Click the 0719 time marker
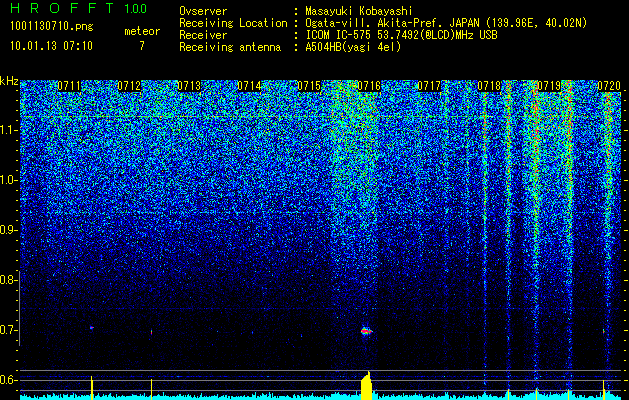The height and width of the screenshot is (400, 629). [x=549, y=86]
